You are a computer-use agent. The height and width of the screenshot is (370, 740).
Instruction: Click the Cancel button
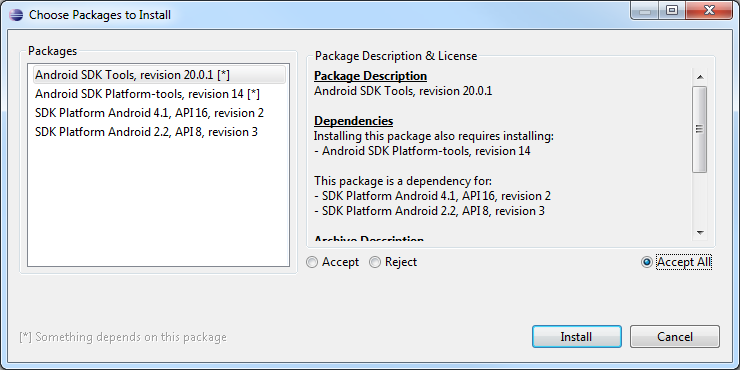point(674,336)
